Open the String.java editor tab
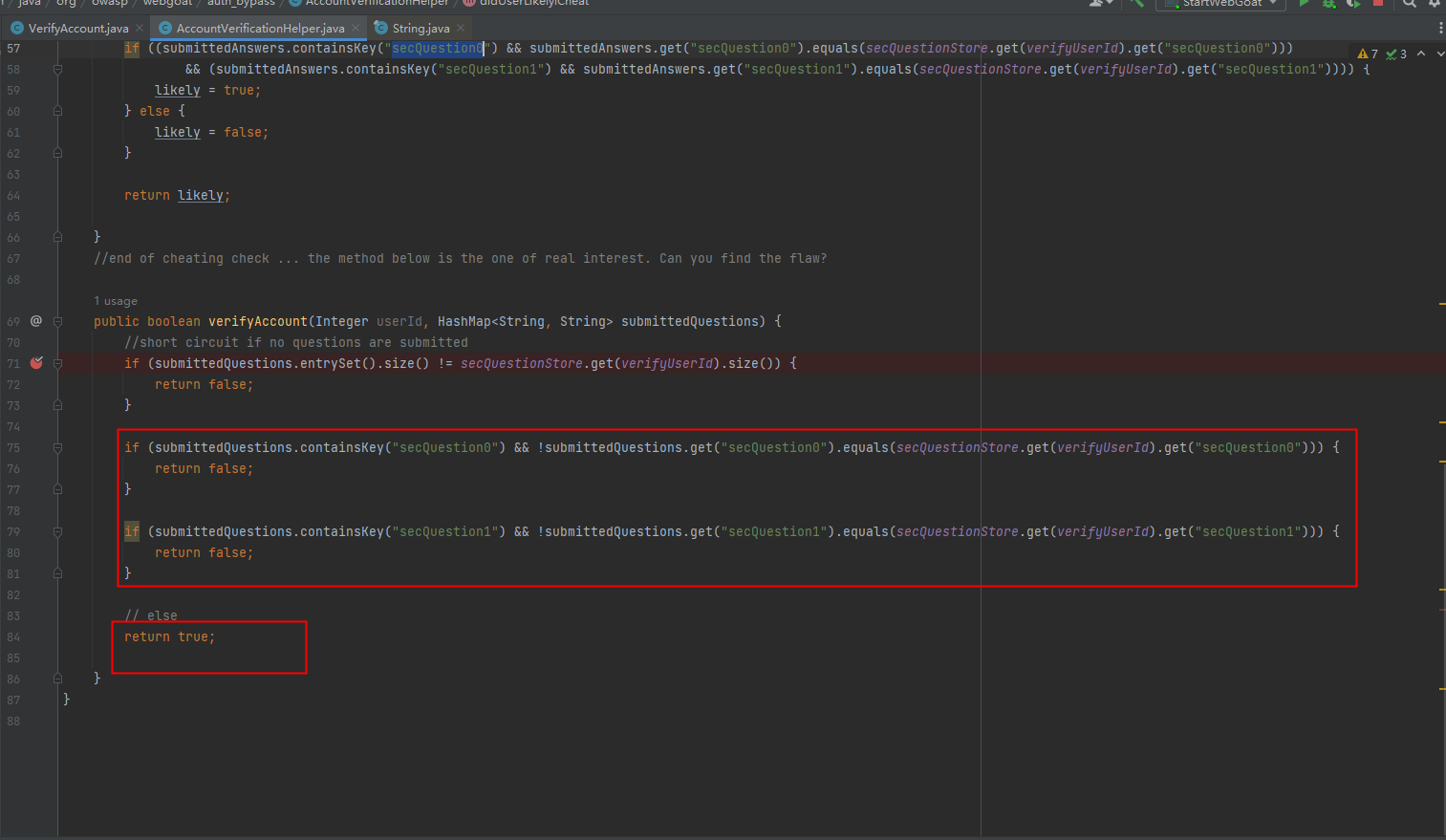This screenshot has height=840, width=1446. 420,28
